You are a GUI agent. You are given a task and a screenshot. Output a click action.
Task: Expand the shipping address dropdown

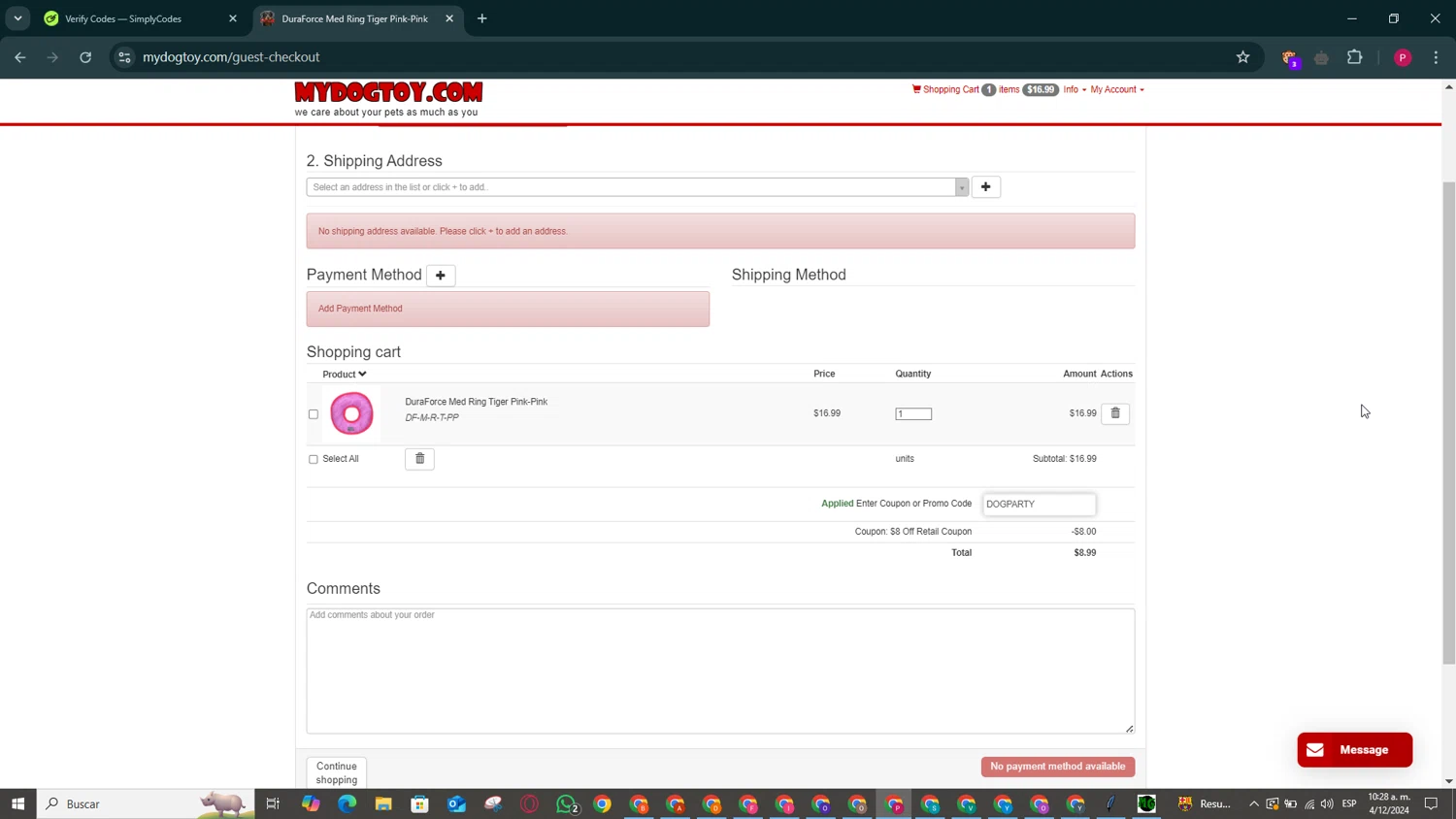pyautogui.click(x=962, y=187)
